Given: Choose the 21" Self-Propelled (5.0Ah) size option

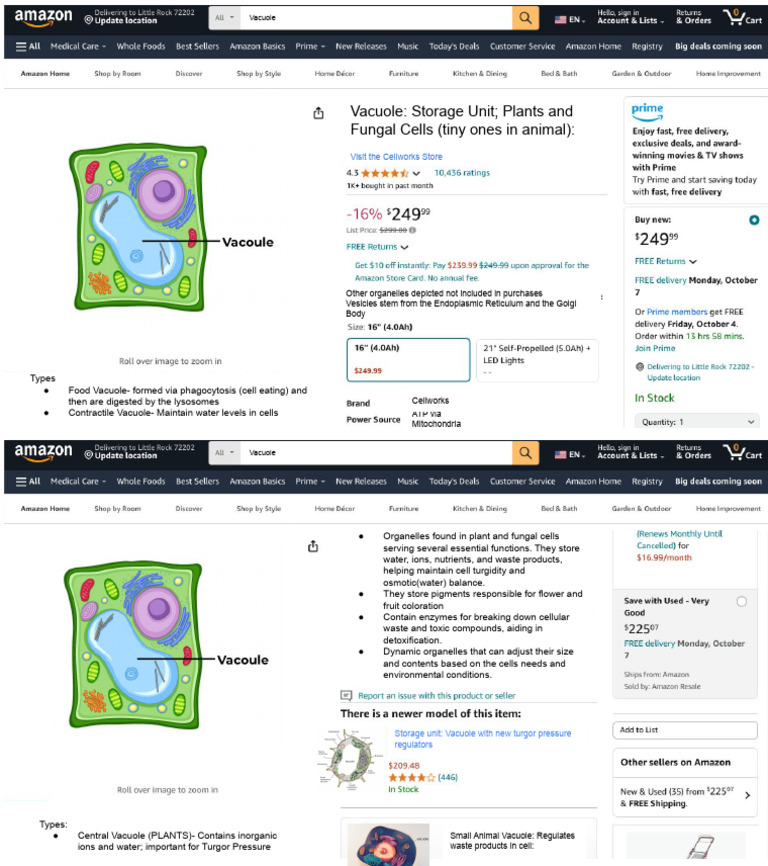Looking at the screenshot, I should point(537,359).
